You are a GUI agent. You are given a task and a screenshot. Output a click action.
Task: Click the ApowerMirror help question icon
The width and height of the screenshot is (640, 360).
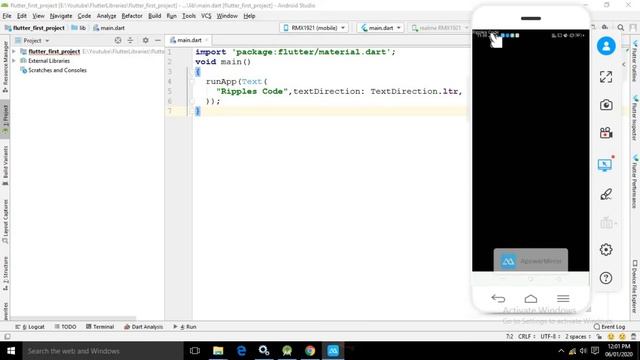[x=606, y=278]
